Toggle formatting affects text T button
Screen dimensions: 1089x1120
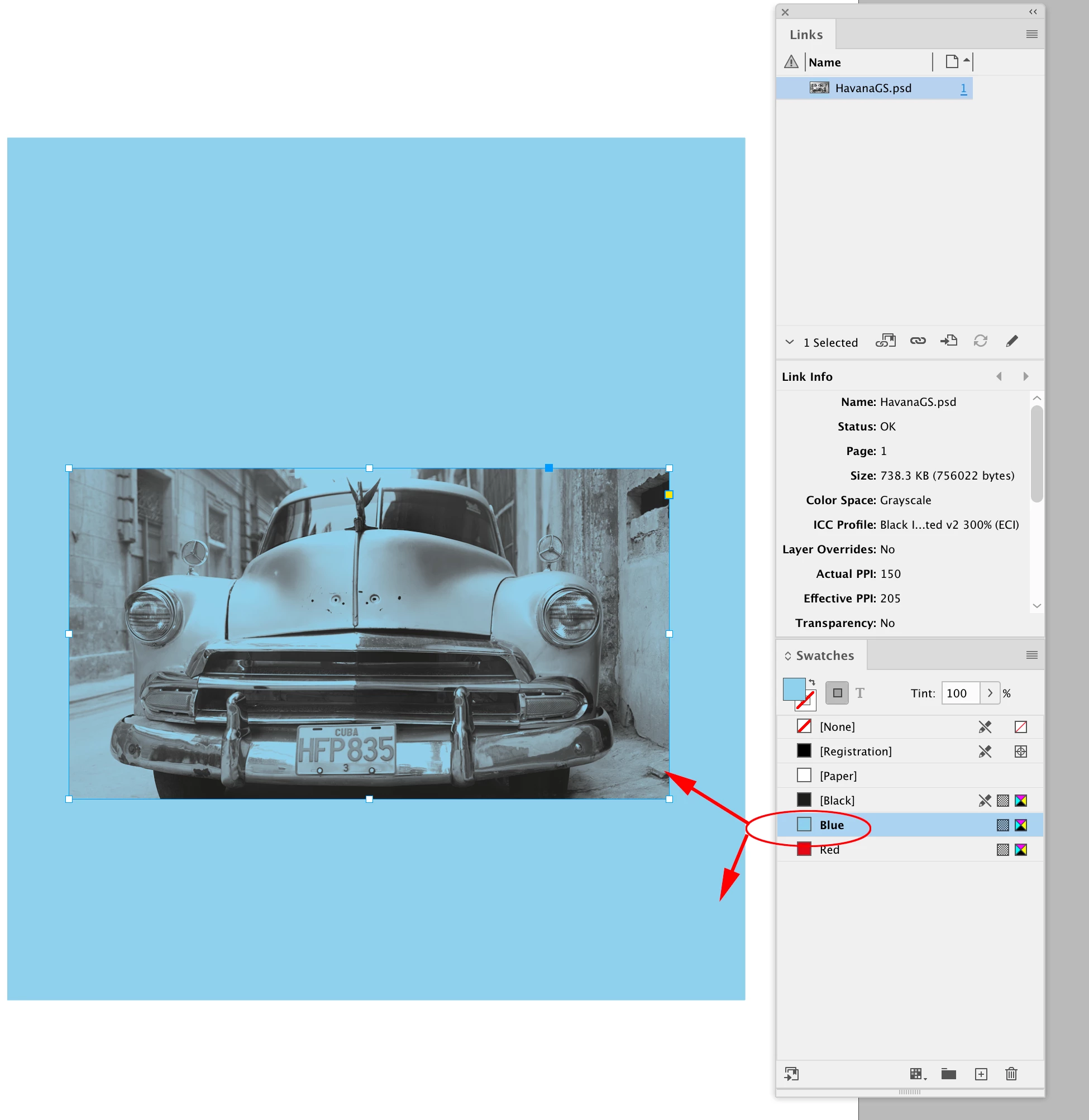[859, 693]
